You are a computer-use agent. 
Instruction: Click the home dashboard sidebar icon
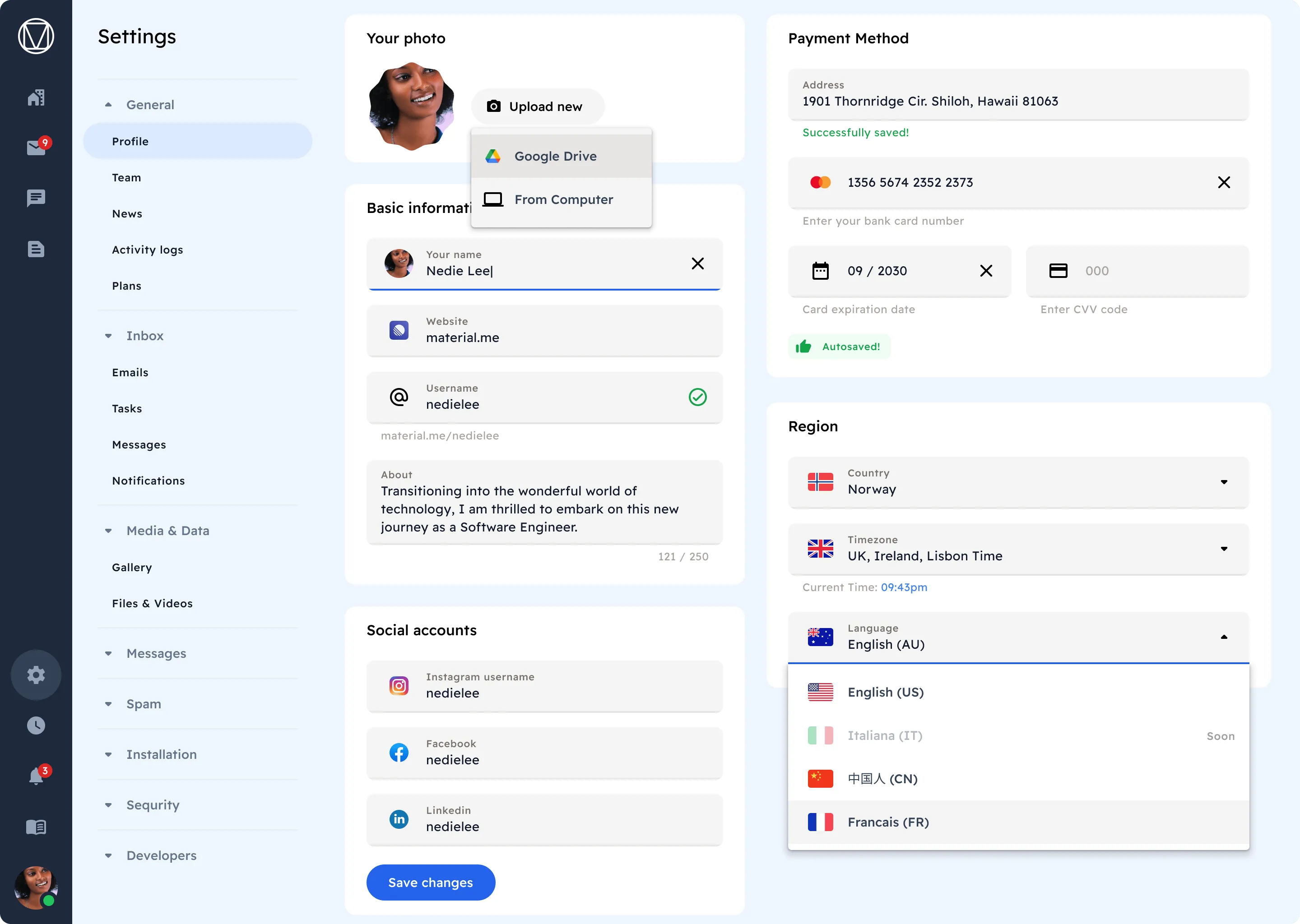pyautogui.click(x=37, y=98)
